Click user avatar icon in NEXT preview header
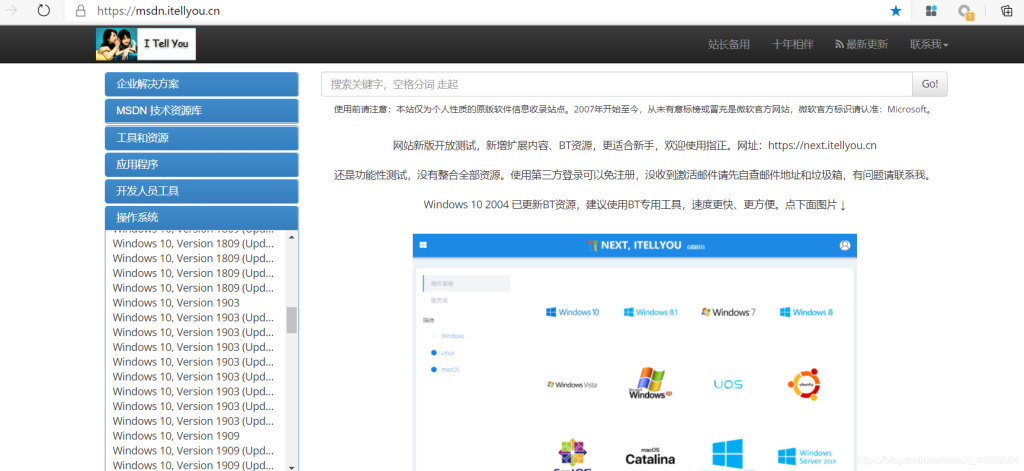 (x=844, y=246)
